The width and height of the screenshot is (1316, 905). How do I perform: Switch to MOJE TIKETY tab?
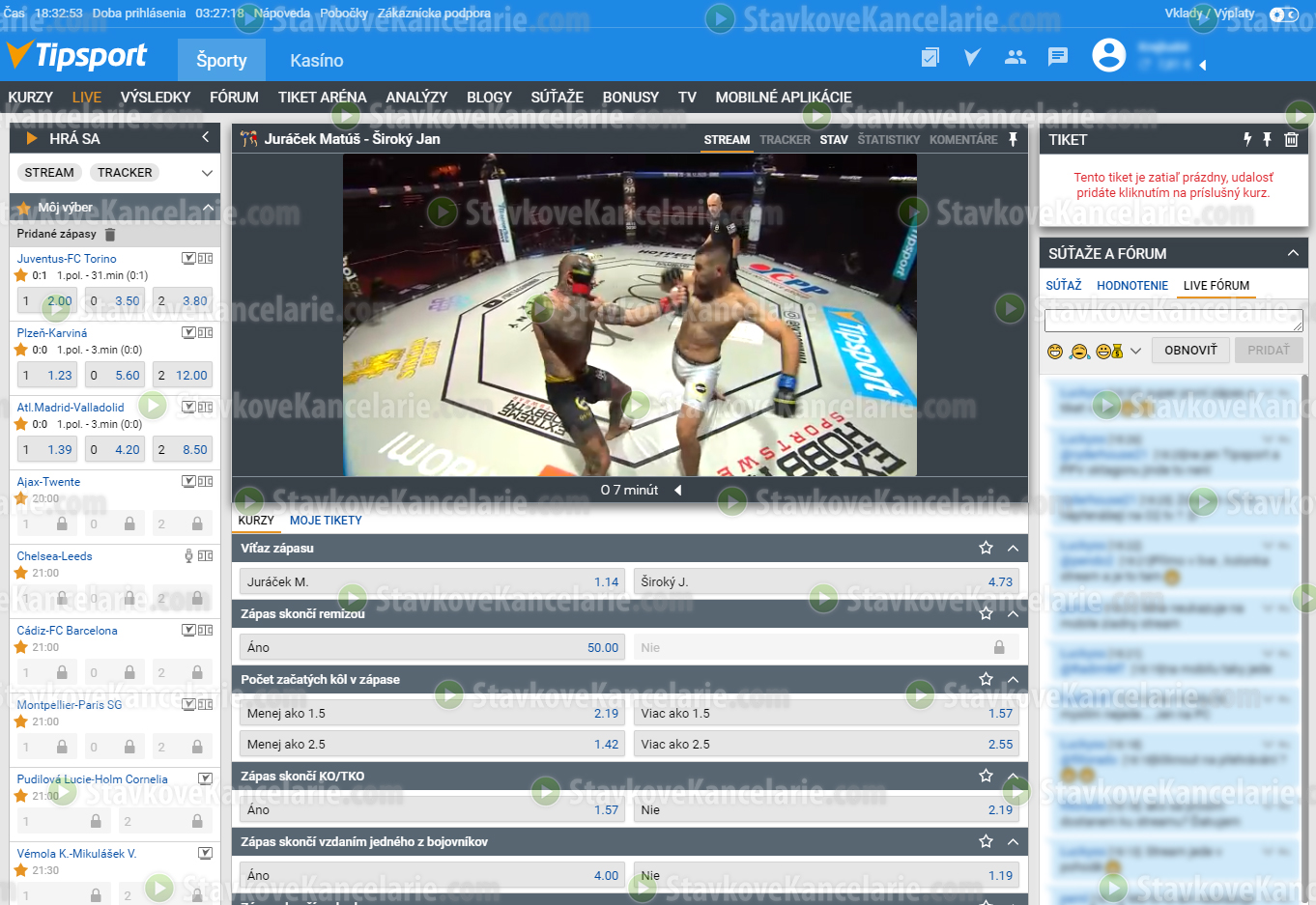pyautogui.click(x=326, y=520)
